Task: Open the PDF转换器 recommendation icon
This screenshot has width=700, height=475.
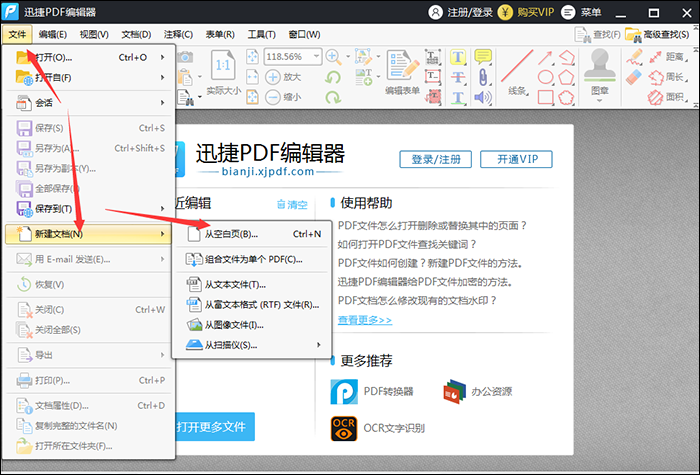Action: (344, 392)
